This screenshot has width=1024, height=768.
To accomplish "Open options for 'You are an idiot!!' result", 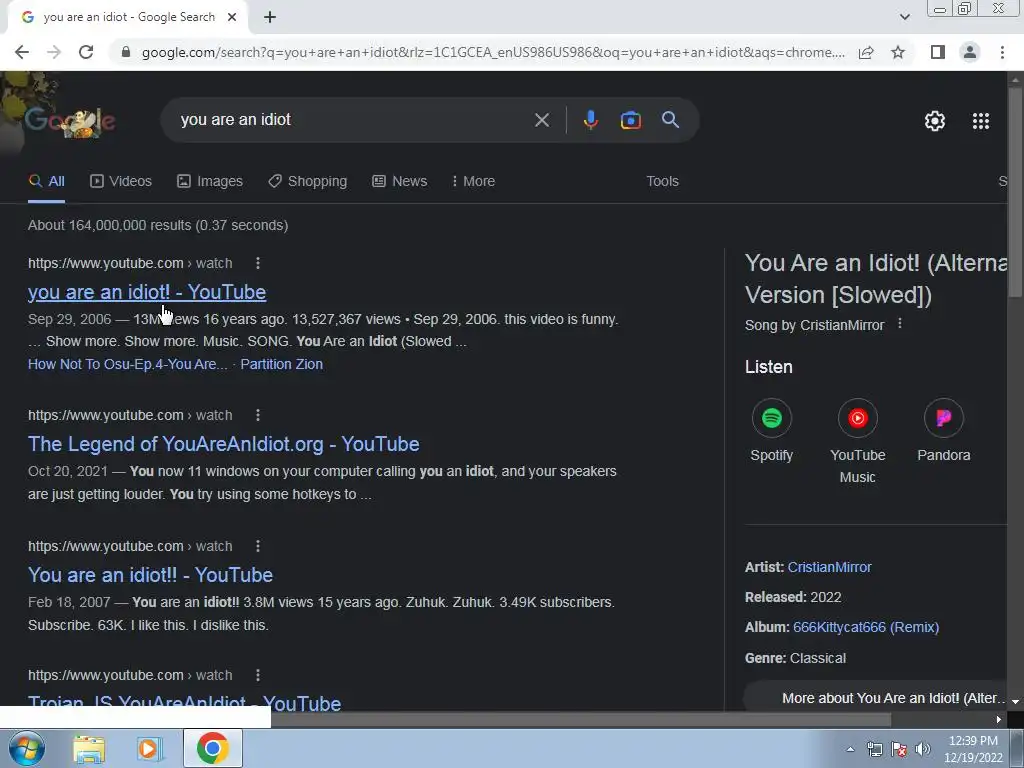I will coord(258,546).
